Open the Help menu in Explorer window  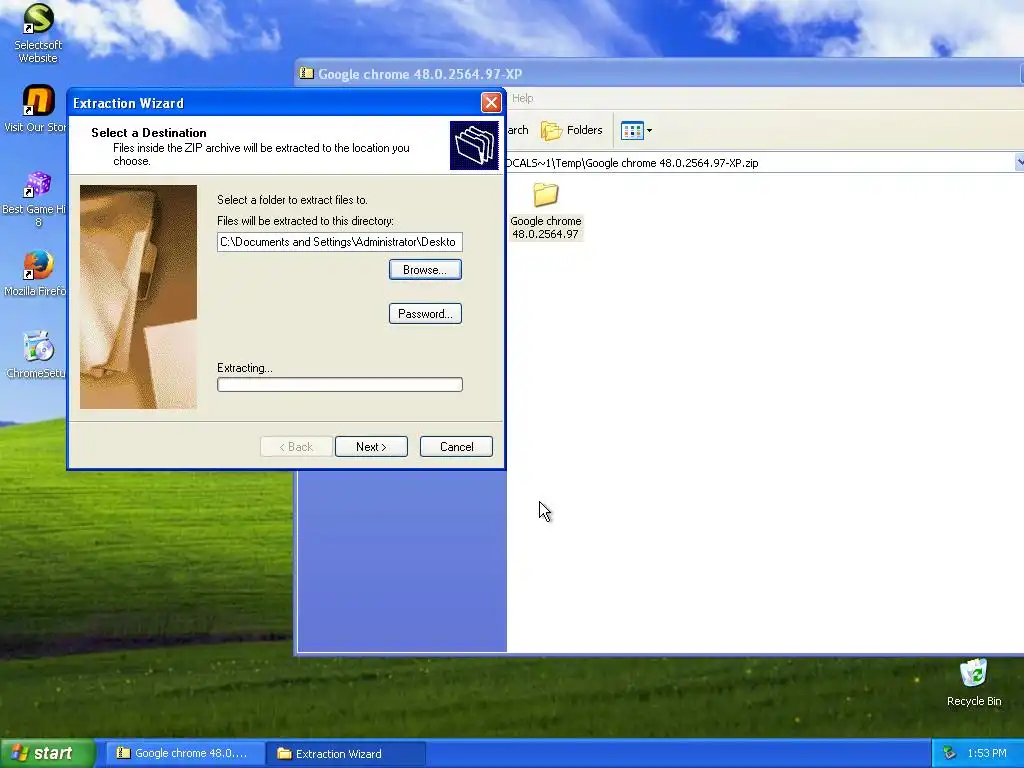(522, 98)
